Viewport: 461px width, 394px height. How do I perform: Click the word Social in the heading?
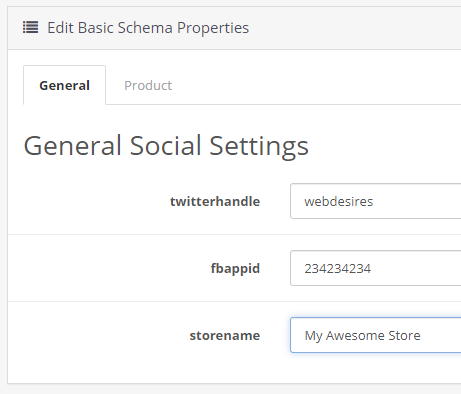click(165, 145)
